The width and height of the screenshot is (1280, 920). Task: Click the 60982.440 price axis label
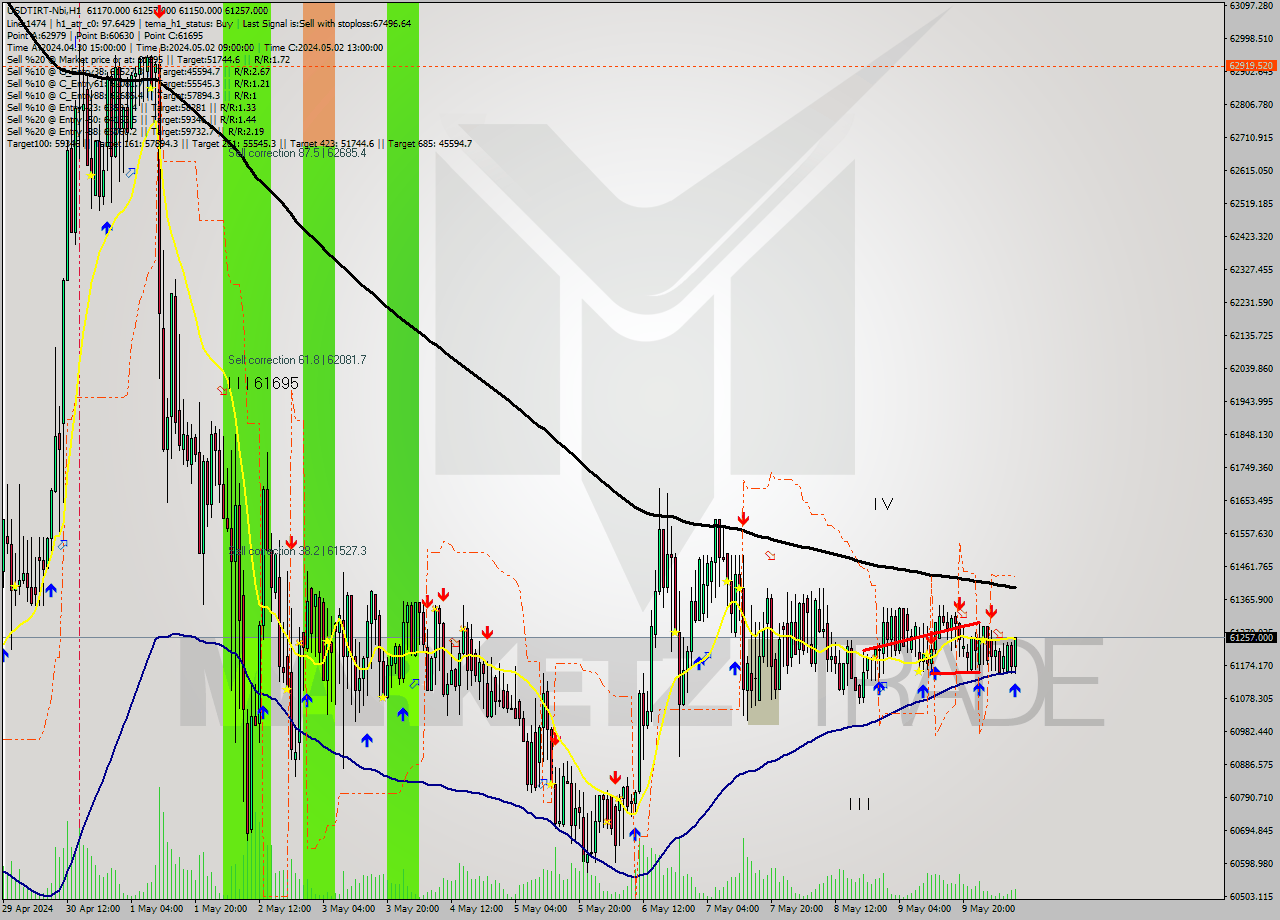pos(1251,731)
